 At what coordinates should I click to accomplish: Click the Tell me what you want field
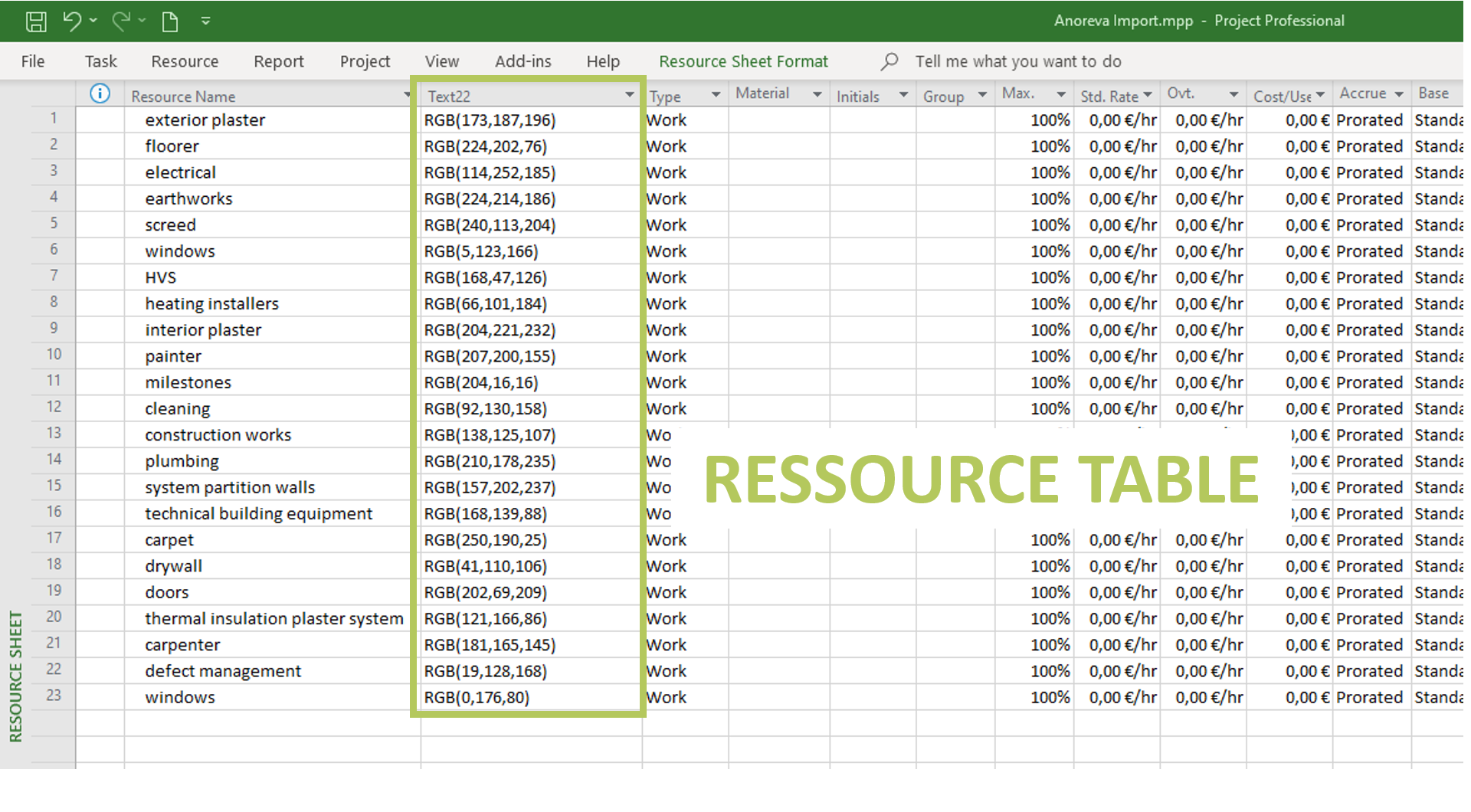(x=1017, y=61)
